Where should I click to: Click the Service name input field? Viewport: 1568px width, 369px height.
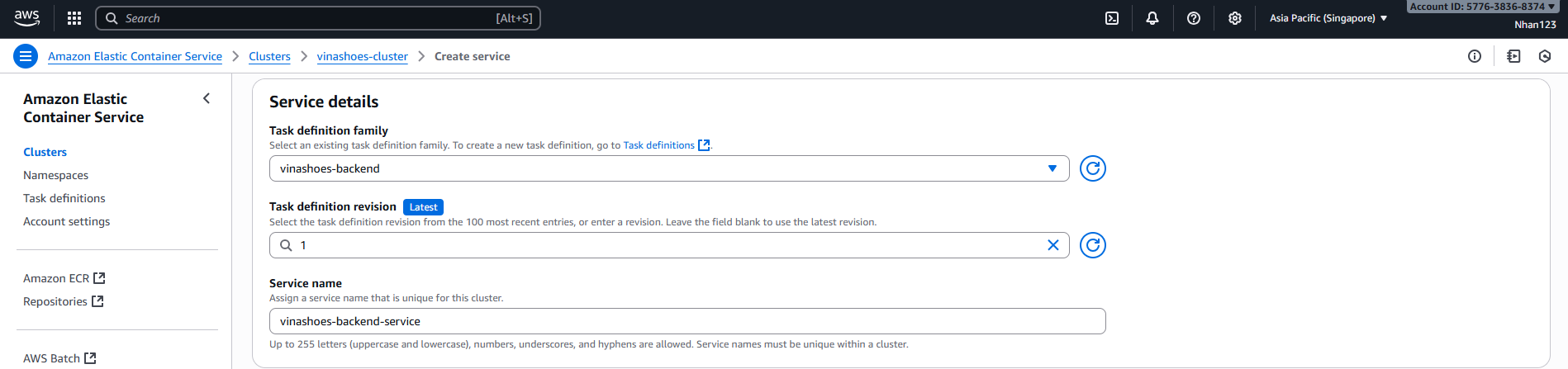687,321
